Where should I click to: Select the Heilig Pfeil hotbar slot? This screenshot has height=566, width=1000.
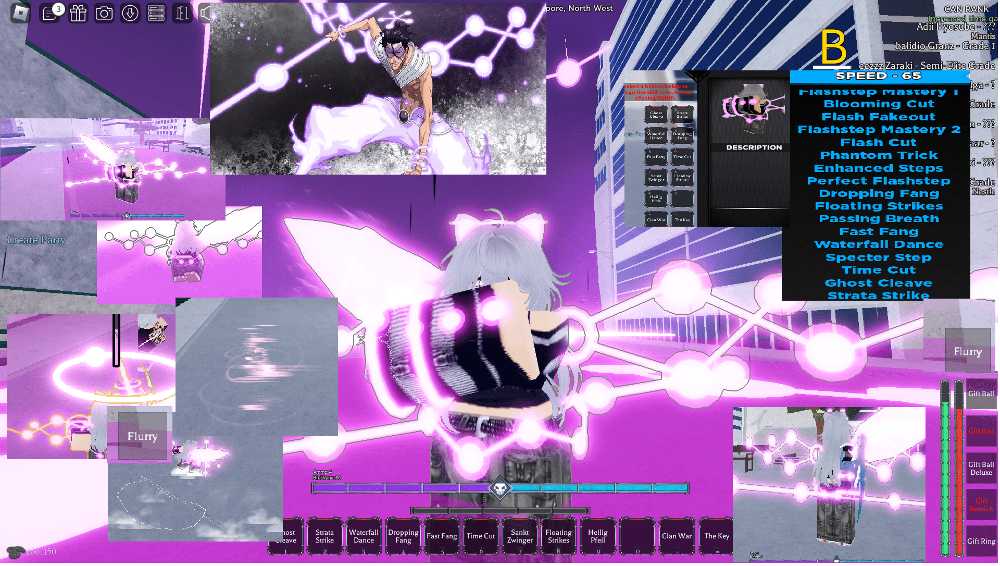click(598, 536)
